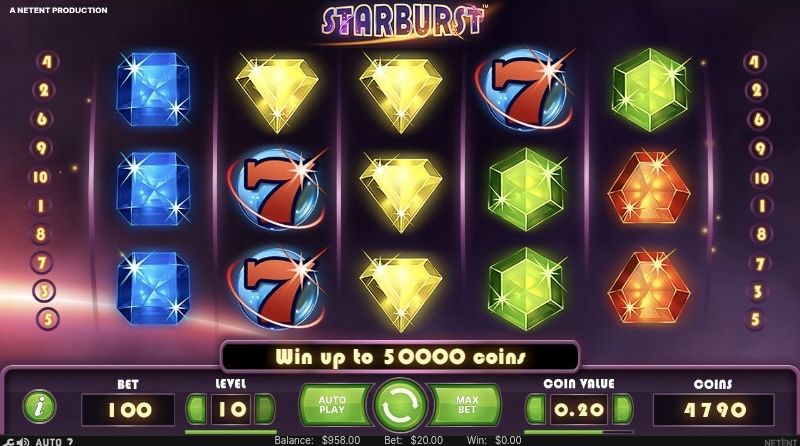Increase the bet level with the right arrow
The image size is (800, 446).
click(264, 409)
